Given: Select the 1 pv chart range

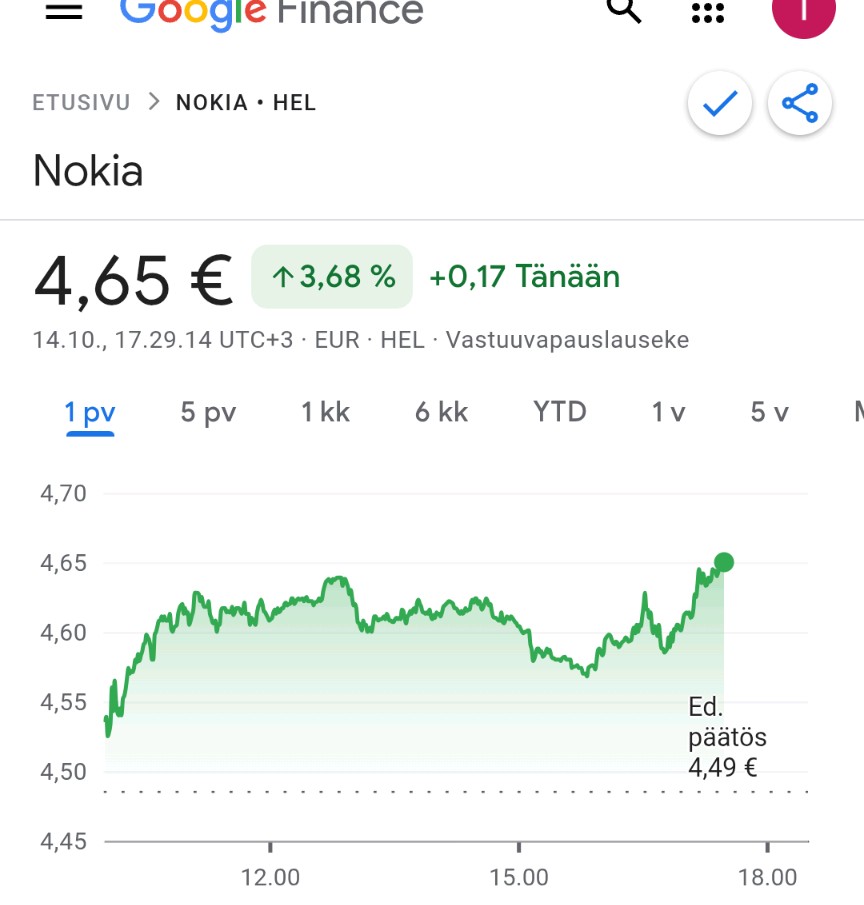Looking at the screenshot, I should coord(90,412).
